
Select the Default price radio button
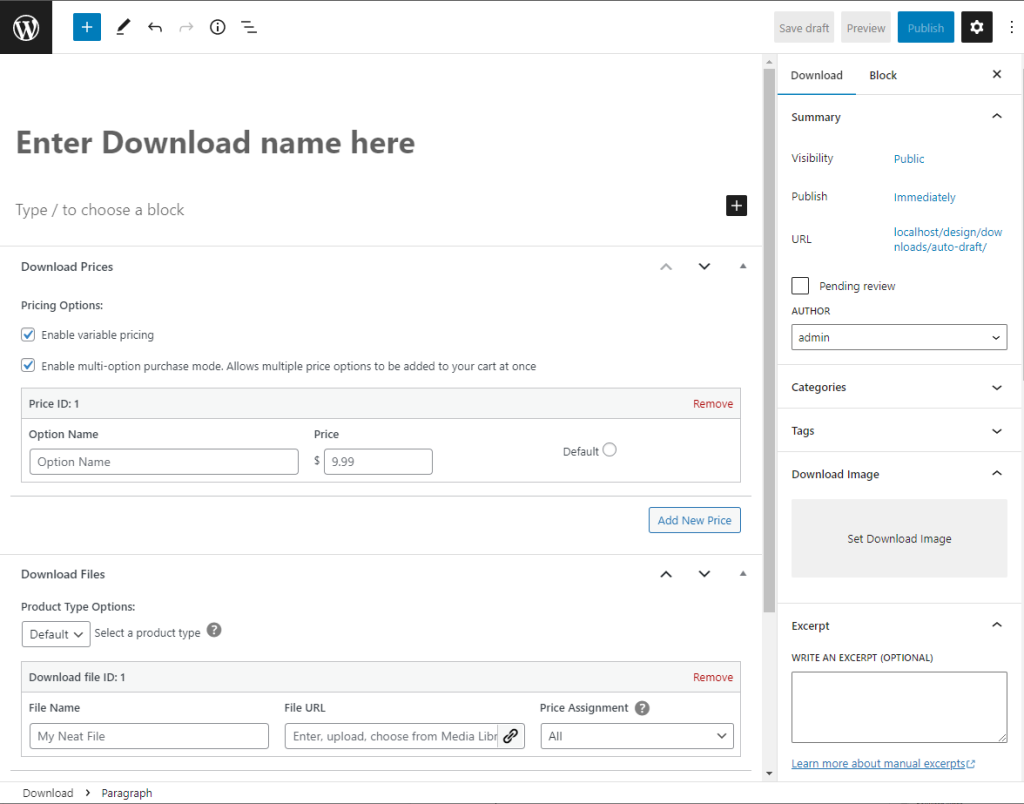point(609,450)
